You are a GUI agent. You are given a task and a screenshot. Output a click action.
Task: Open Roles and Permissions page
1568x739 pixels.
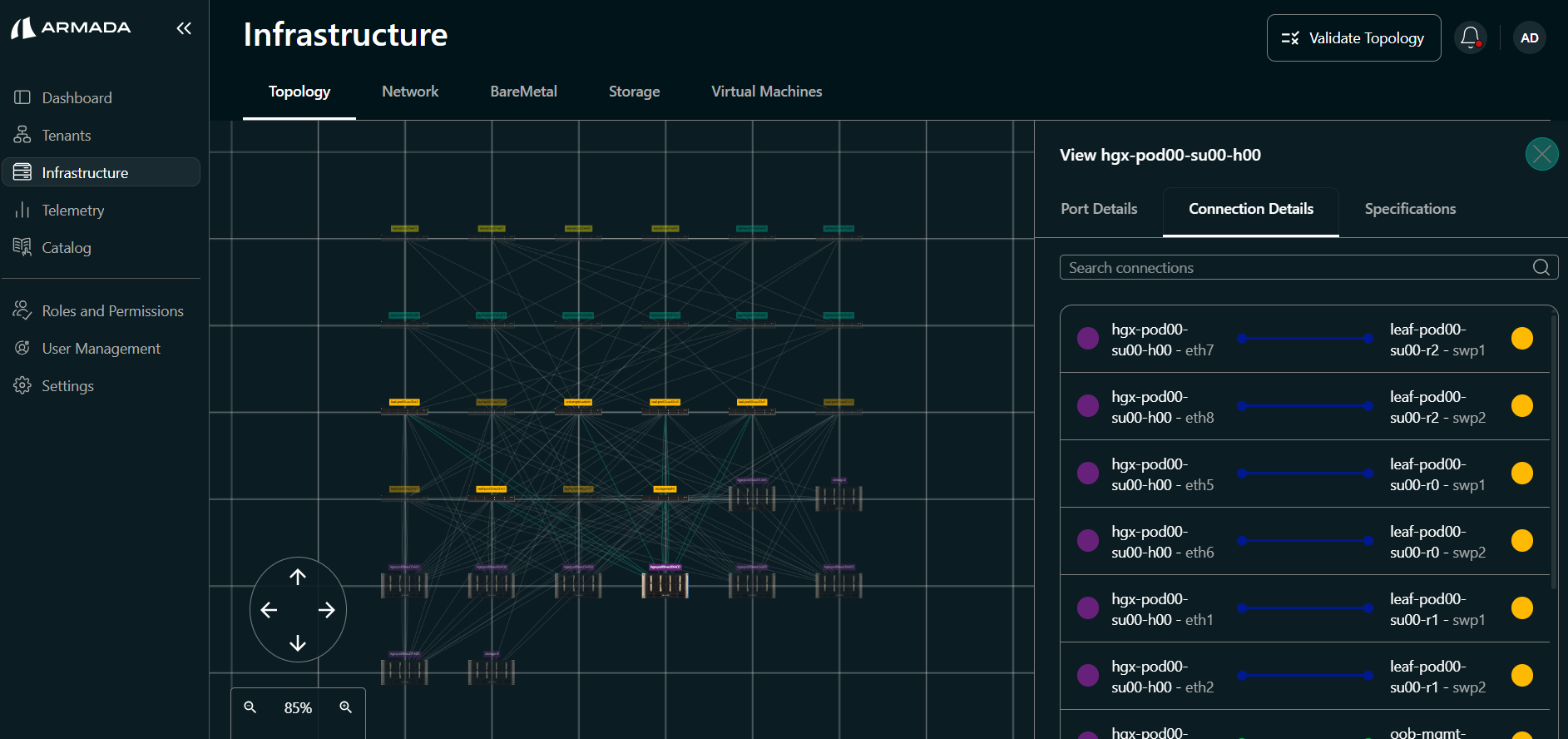[x=112, y=311]
